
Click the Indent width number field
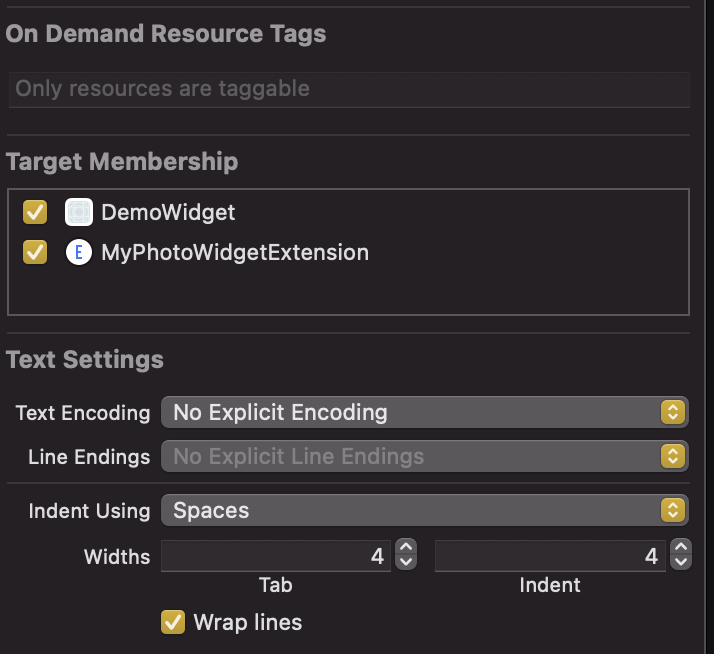tap(550, 556)
